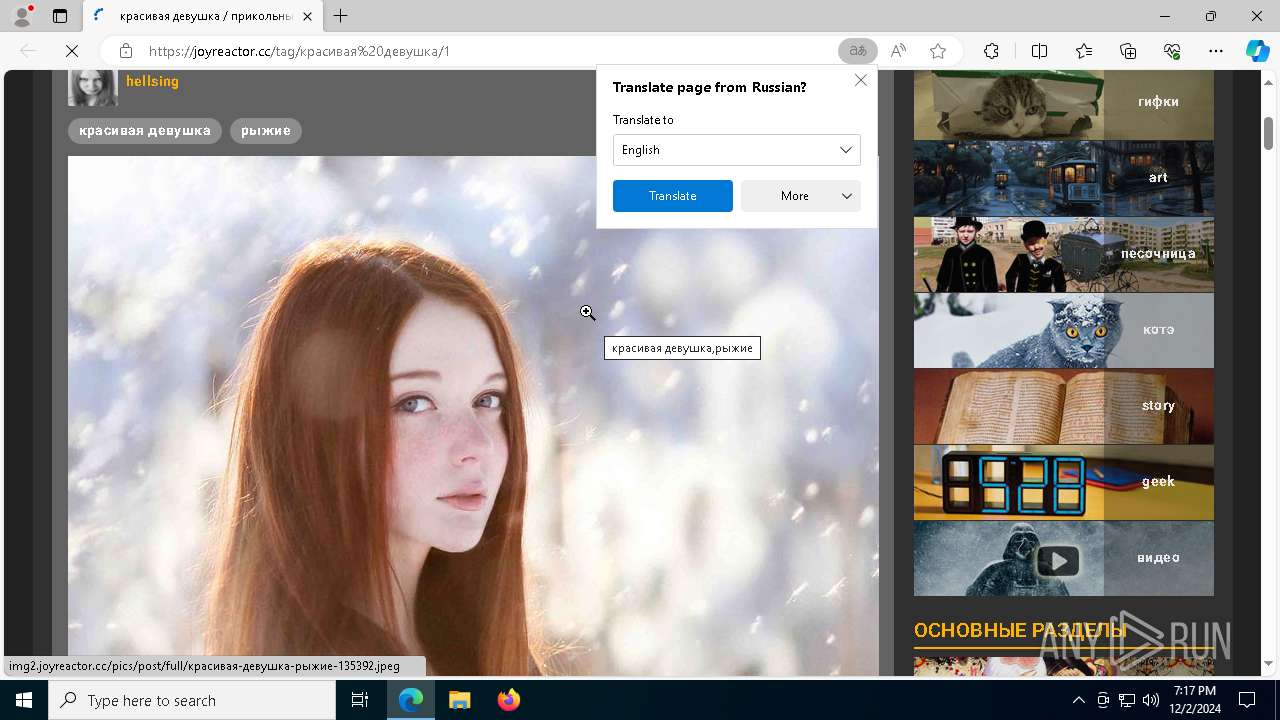1280x720 pixels.
Task: Click the hellsing avatar thumbnail
Action: (x=93, y=87)
